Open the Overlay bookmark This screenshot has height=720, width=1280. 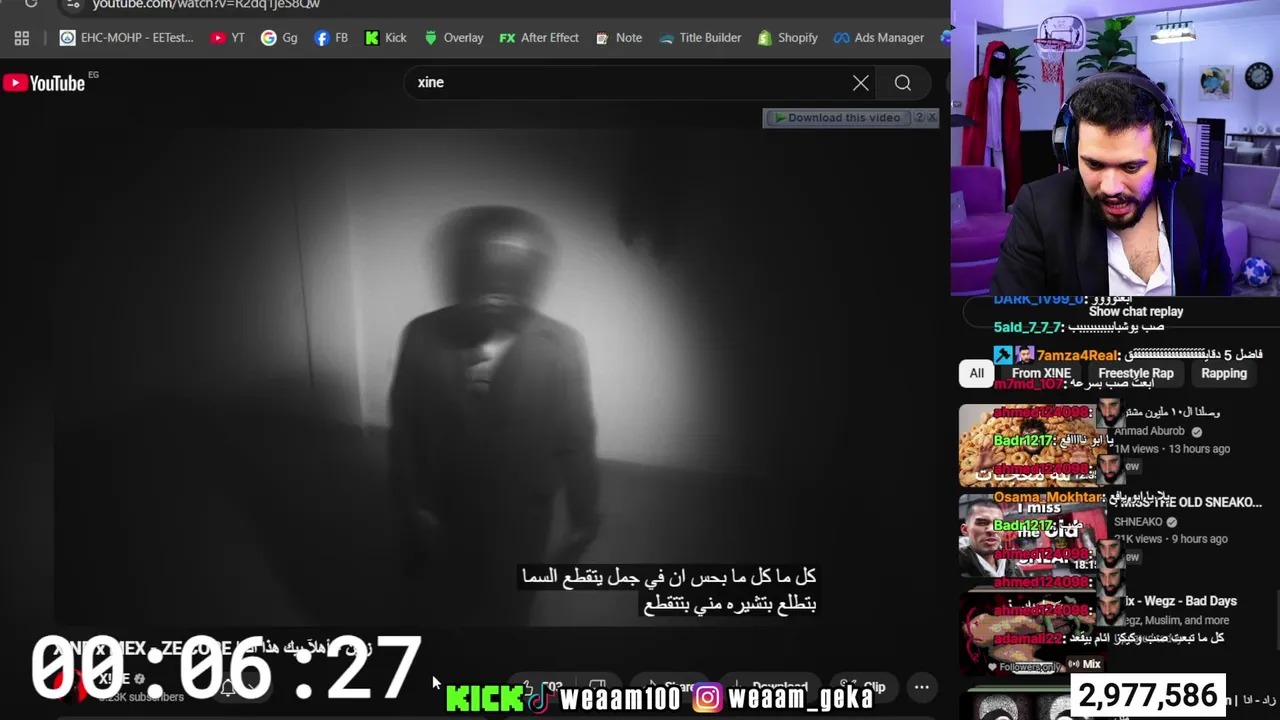click(454, 38)
